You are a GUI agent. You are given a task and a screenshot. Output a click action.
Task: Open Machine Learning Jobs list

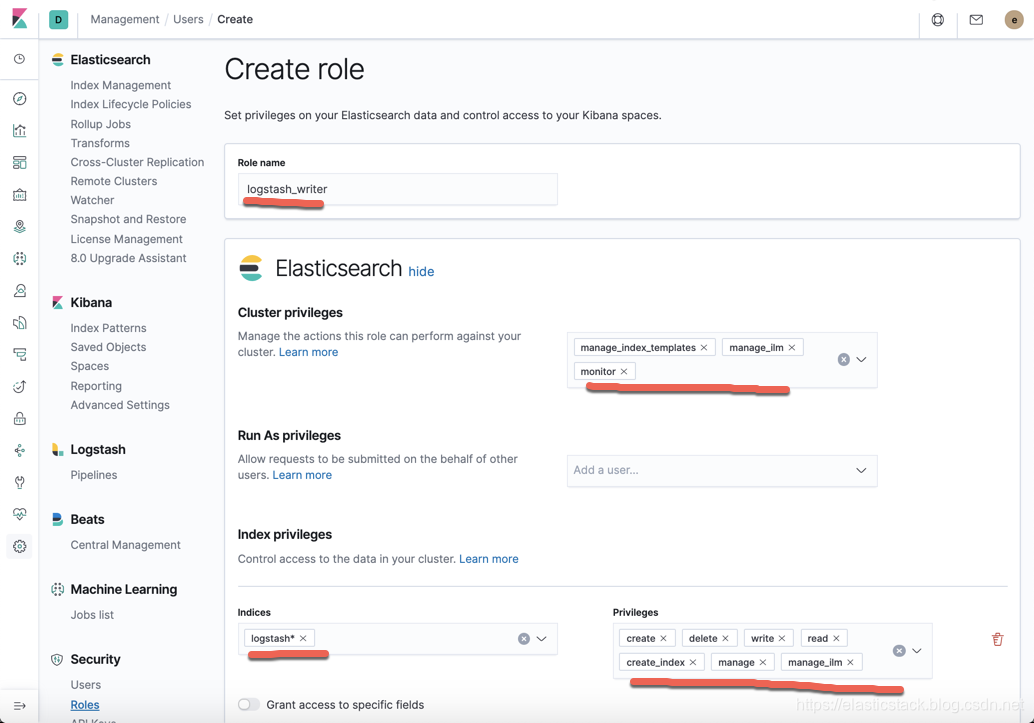coord(92,615)
